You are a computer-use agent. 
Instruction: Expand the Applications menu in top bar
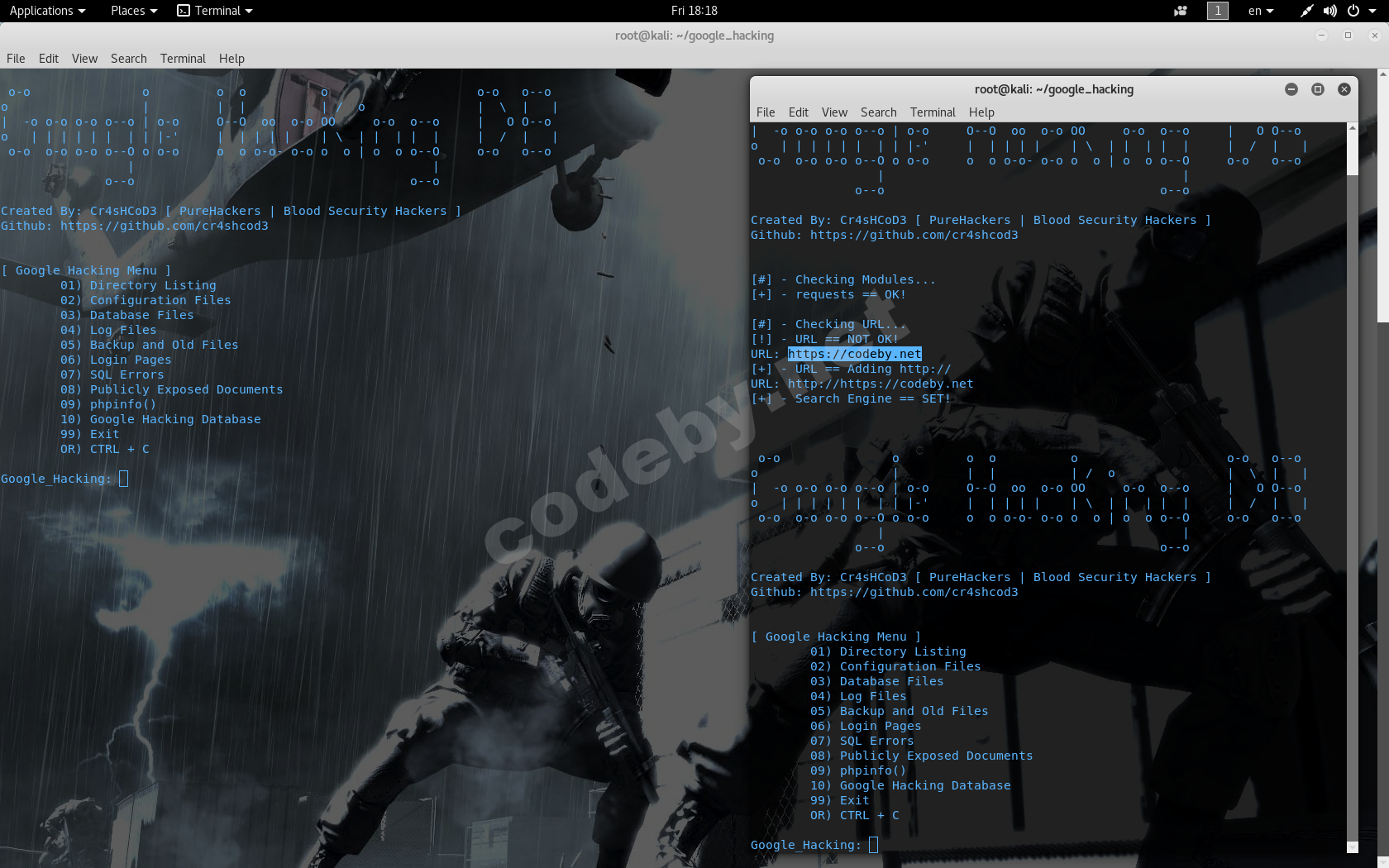click(x=47, y=11)
